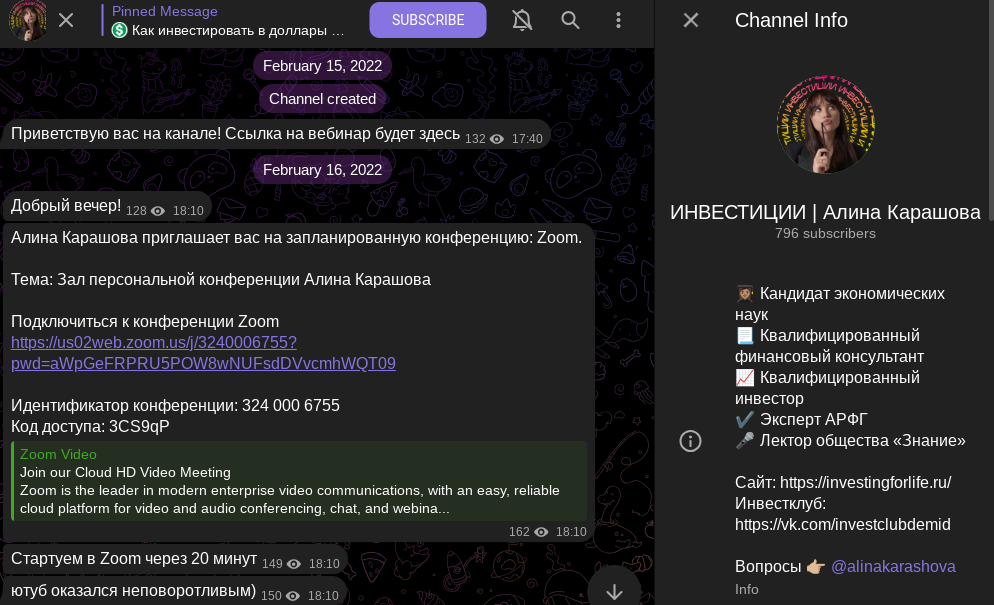Click the info panel scrollbar
Screen dimensions: 994x605
pos(990,112)
